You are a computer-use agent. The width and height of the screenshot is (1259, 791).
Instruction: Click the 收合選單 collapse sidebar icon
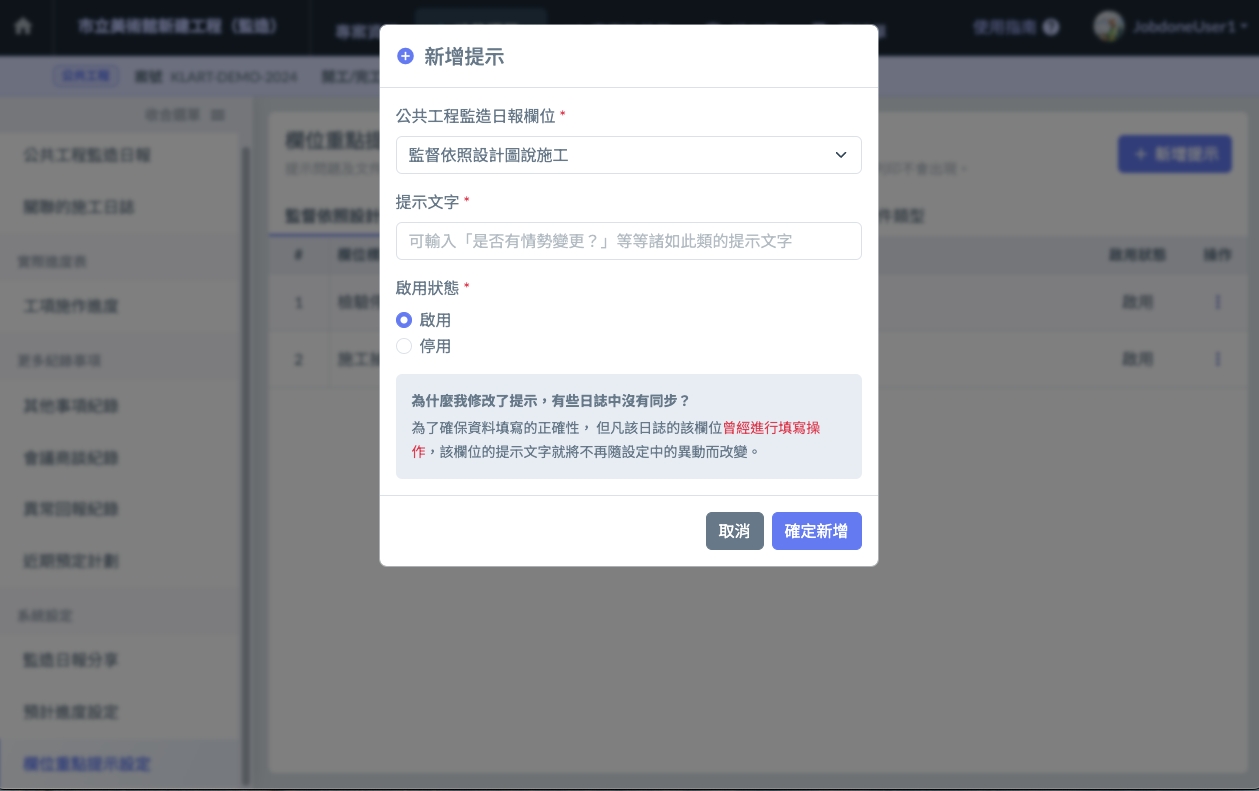click(218, 116)
